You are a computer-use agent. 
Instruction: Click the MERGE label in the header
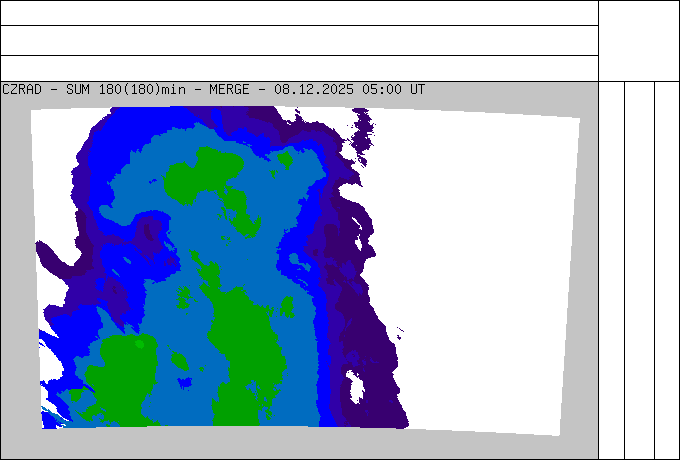click(229, 89)
